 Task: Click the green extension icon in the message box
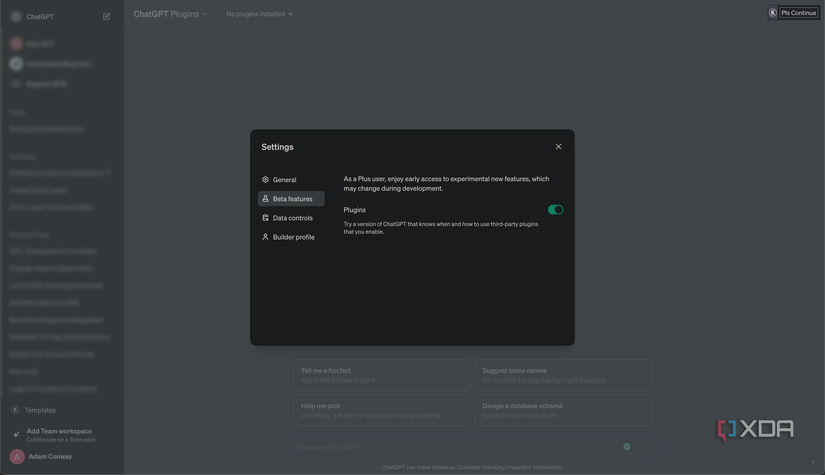click(627, 447)
